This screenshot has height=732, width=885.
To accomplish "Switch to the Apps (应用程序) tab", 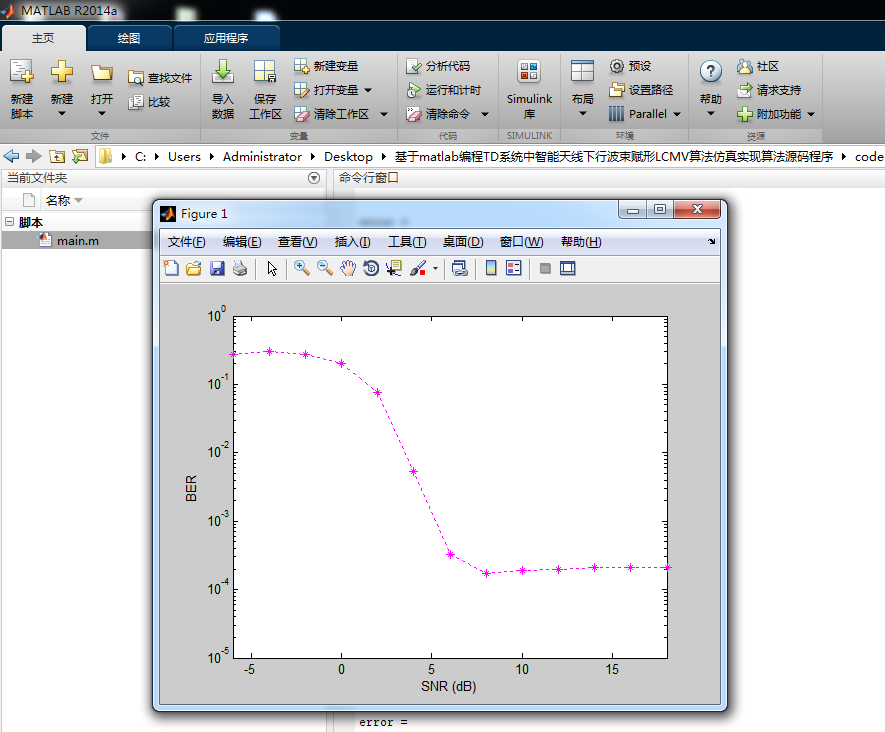I will (226, 38).
